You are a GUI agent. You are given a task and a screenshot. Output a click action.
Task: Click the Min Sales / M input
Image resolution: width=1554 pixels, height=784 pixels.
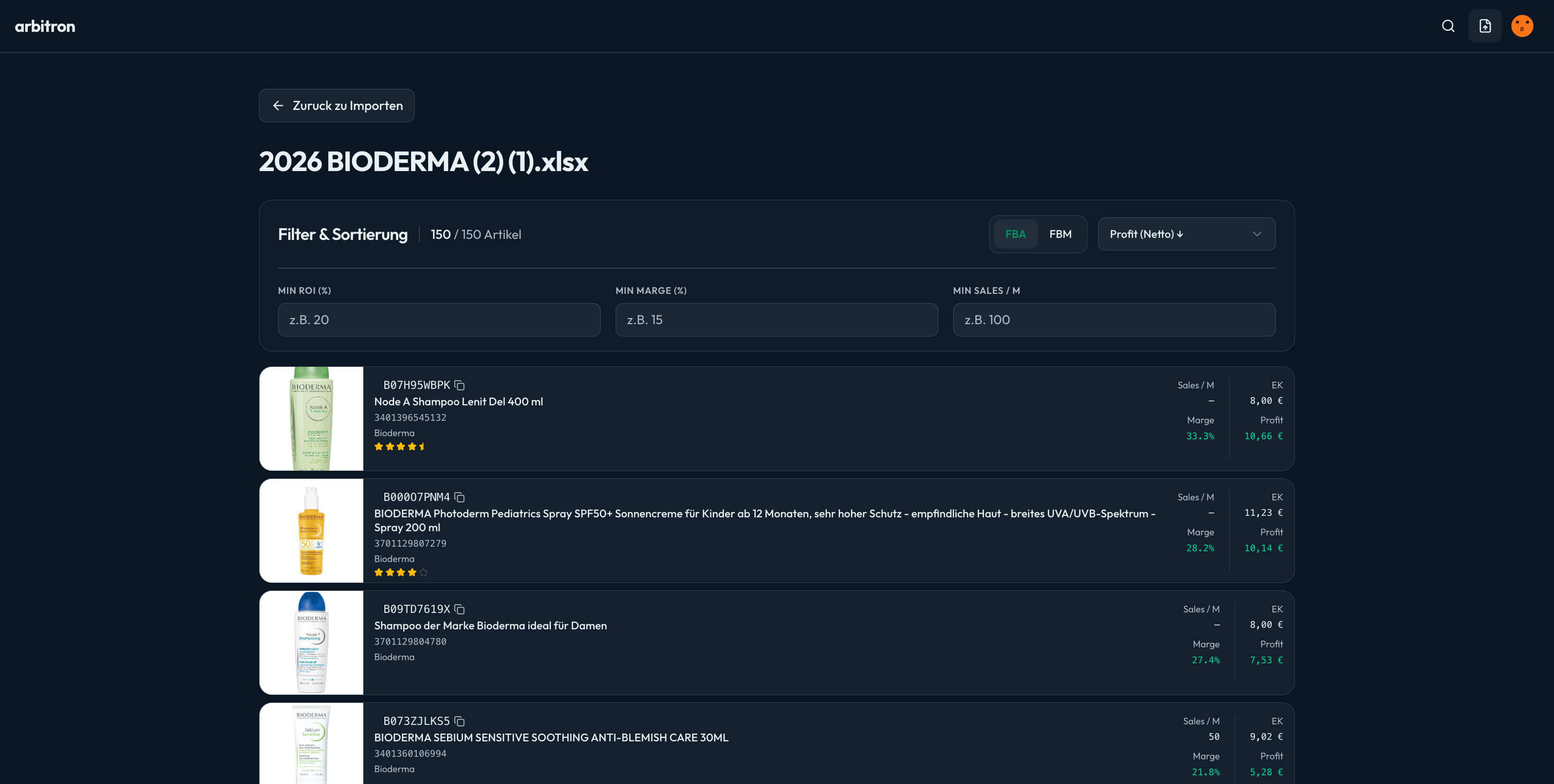[x=1114, y=320]
